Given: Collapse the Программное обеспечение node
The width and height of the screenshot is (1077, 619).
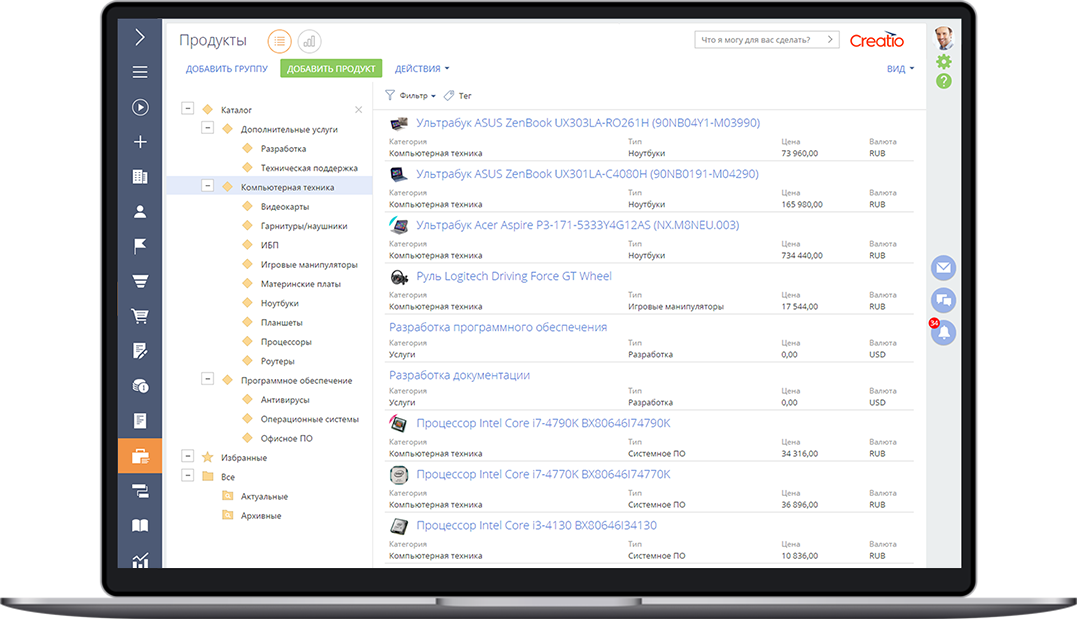Looking at the screenshot, I should click(x=207, y=379).
